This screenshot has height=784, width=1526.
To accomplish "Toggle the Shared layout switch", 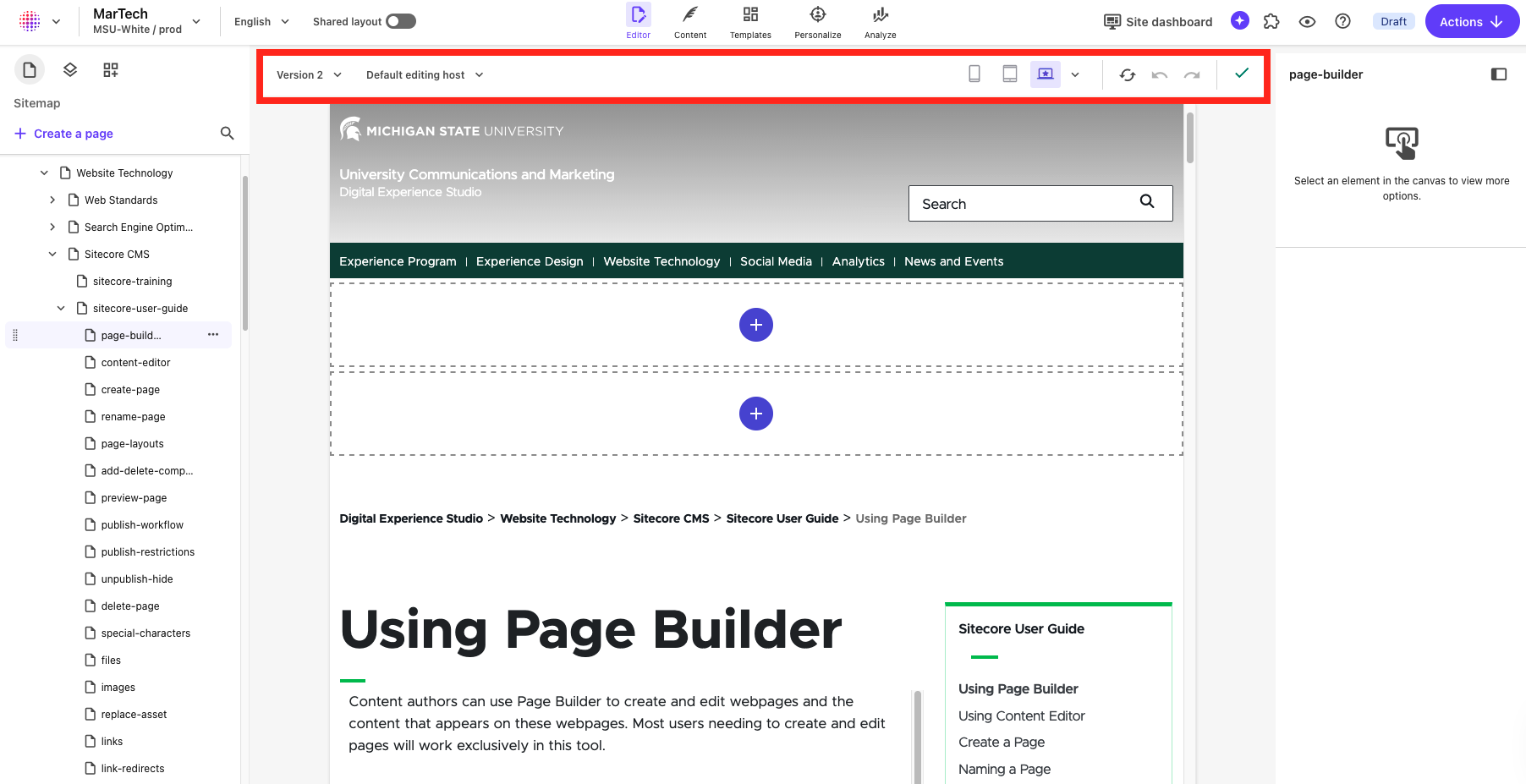I will (401, 21).
